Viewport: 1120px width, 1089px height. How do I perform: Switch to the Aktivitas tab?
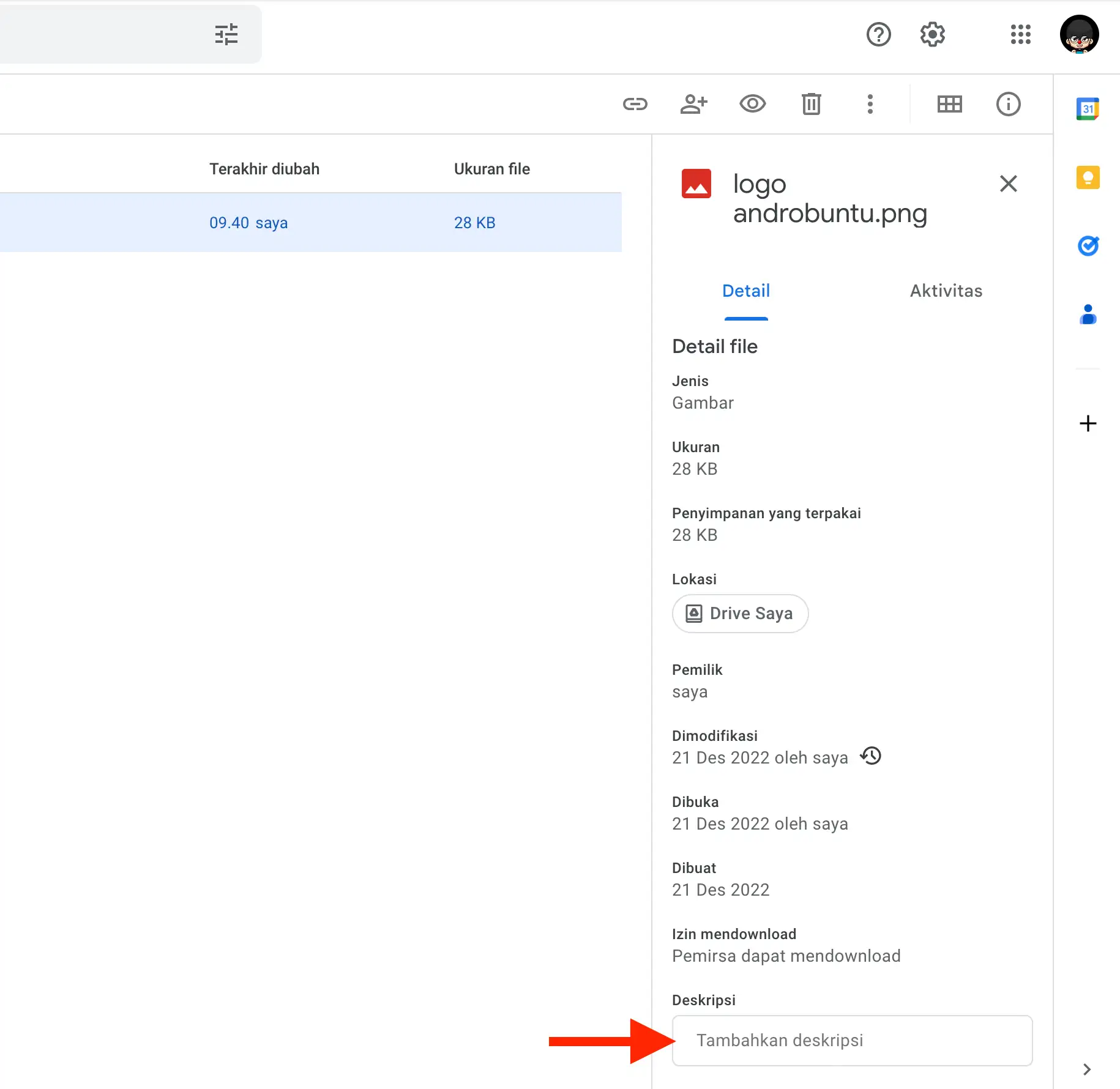coord(946,291)
